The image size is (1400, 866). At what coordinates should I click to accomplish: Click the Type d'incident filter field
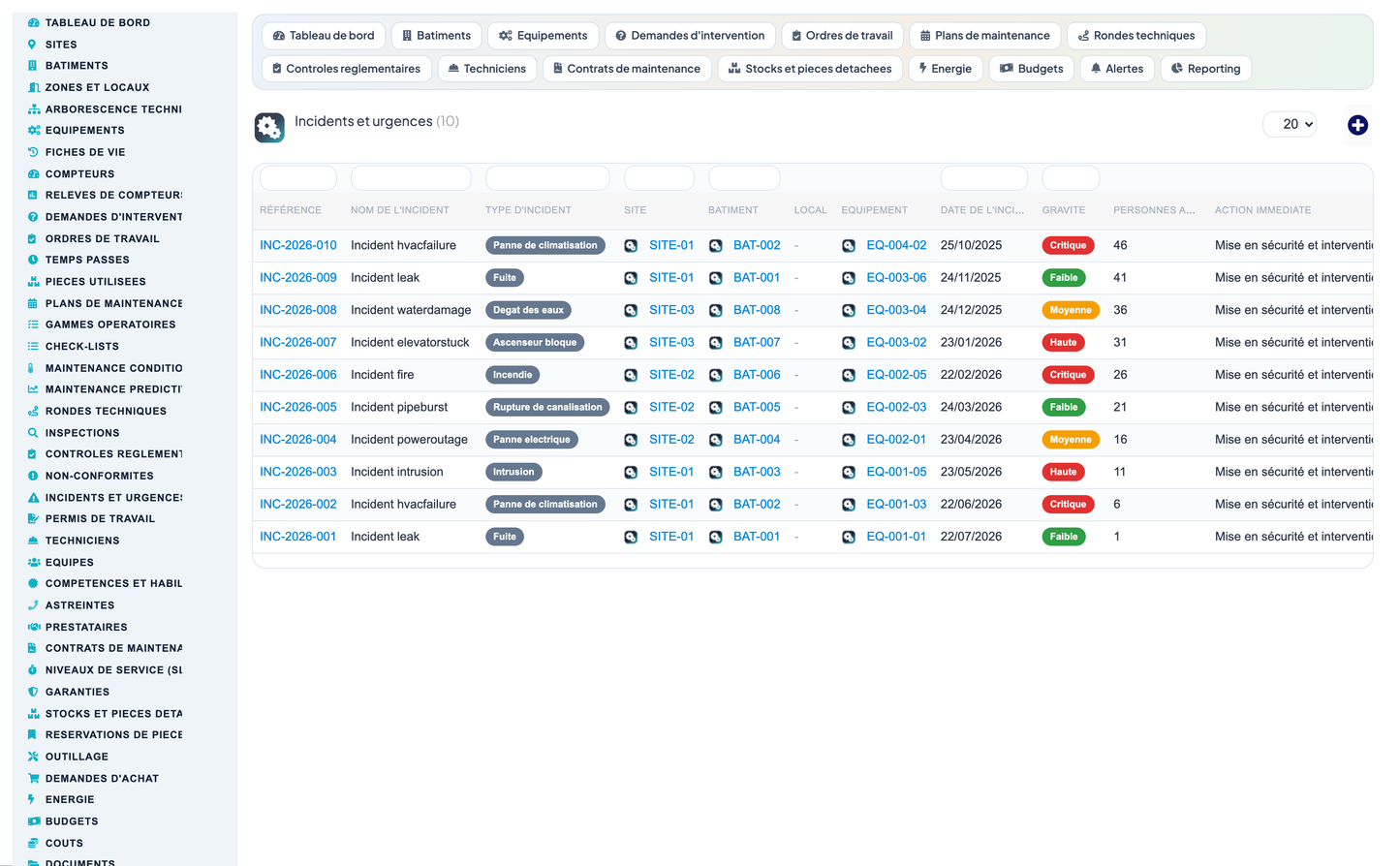pos(546,178)
